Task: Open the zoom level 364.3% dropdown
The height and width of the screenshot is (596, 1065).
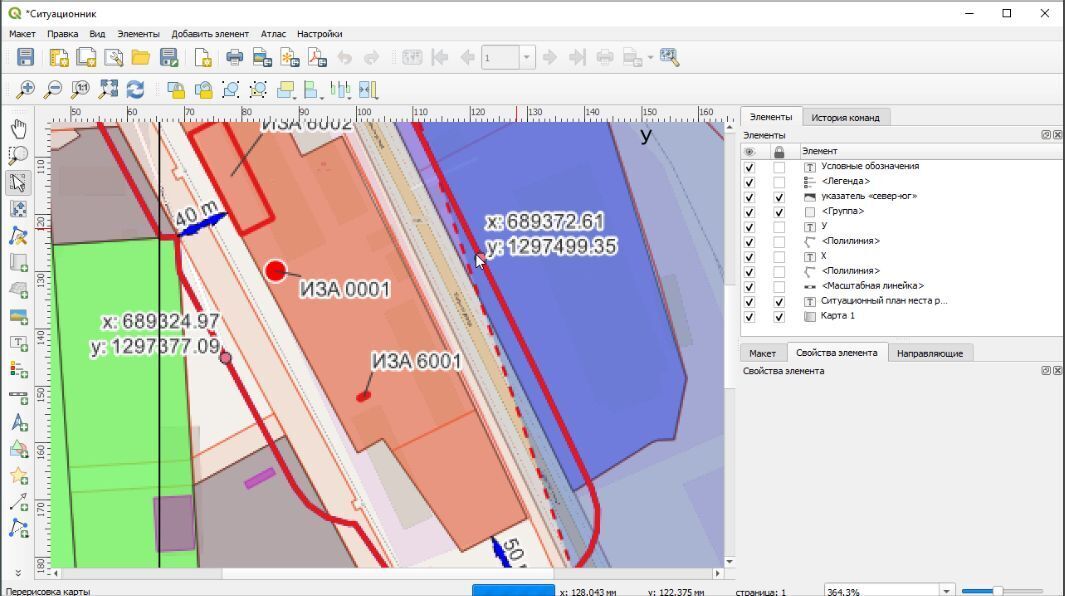Action: pos(946,591)
